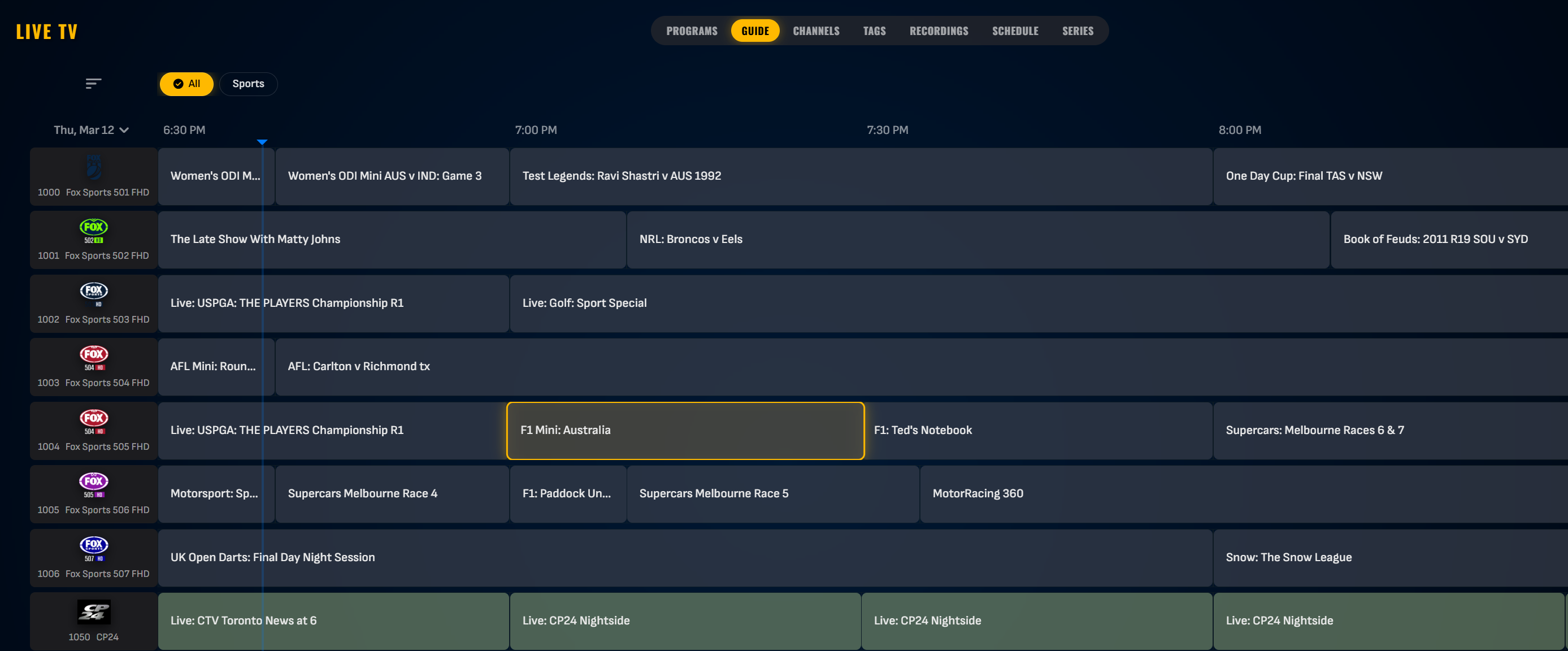
Task: Open the CP24 channel logo
Action: [x=94, y=611]
